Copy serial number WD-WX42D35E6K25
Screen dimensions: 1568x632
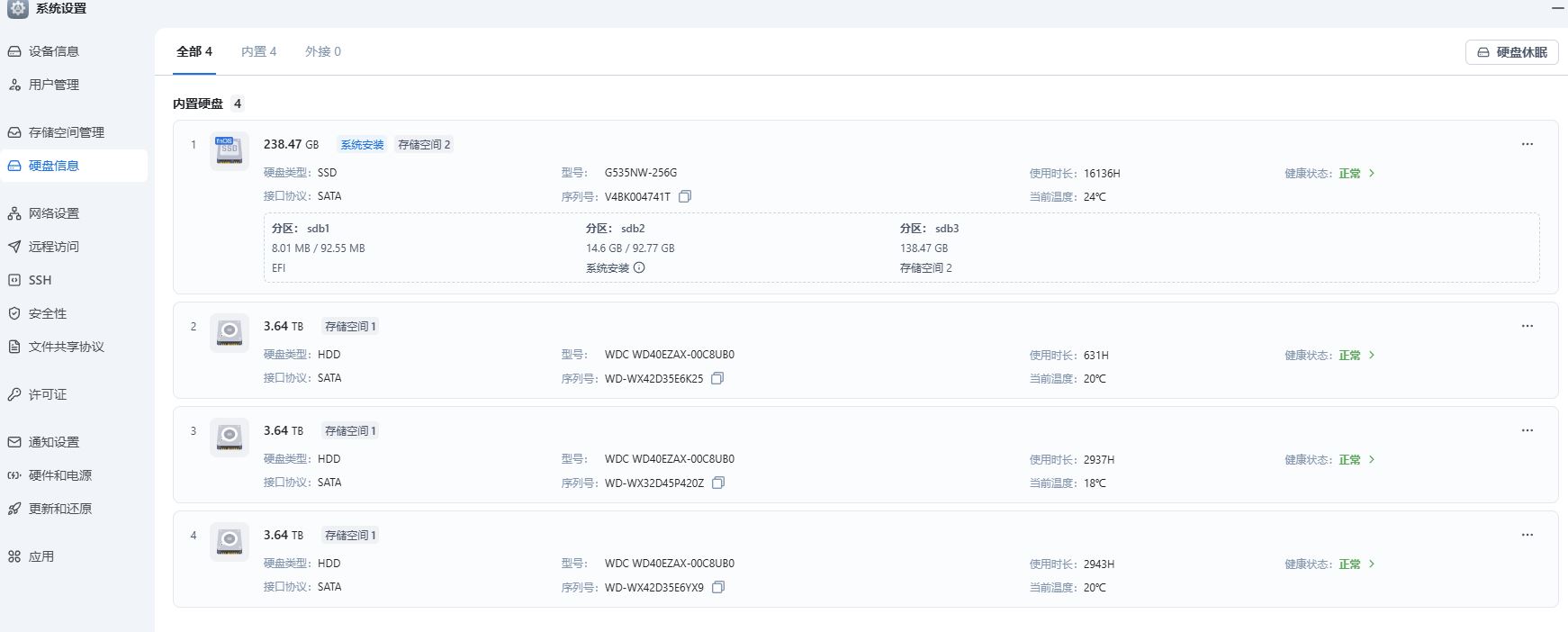(717, 378)
